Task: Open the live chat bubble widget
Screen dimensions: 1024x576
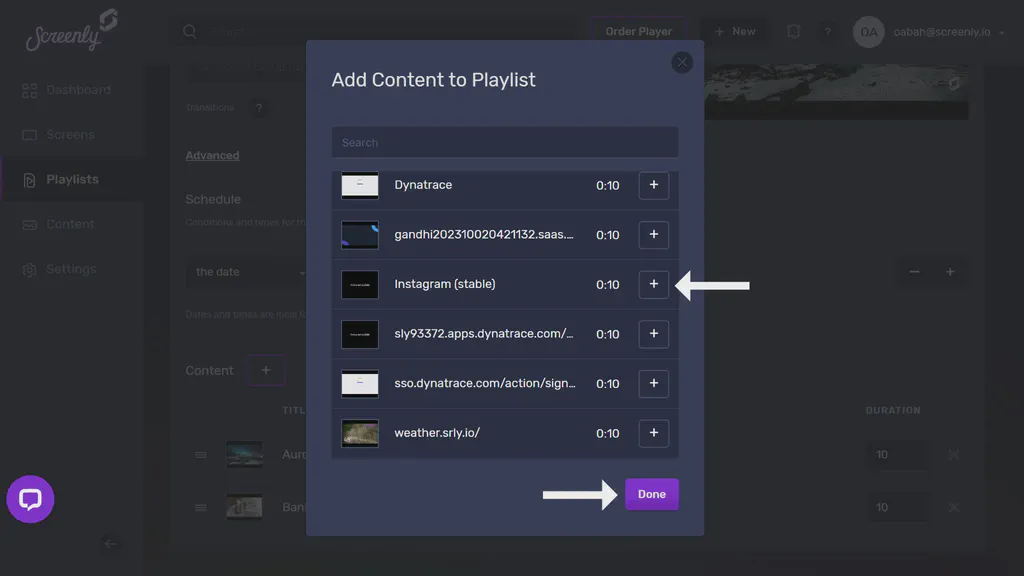Action: click(x=30, y=499)
